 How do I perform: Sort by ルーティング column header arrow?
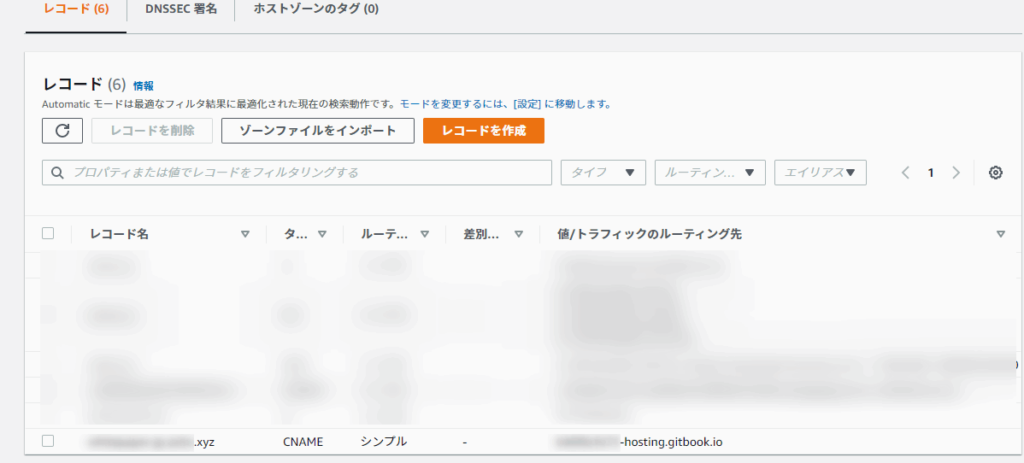click(x=425, y=234)
